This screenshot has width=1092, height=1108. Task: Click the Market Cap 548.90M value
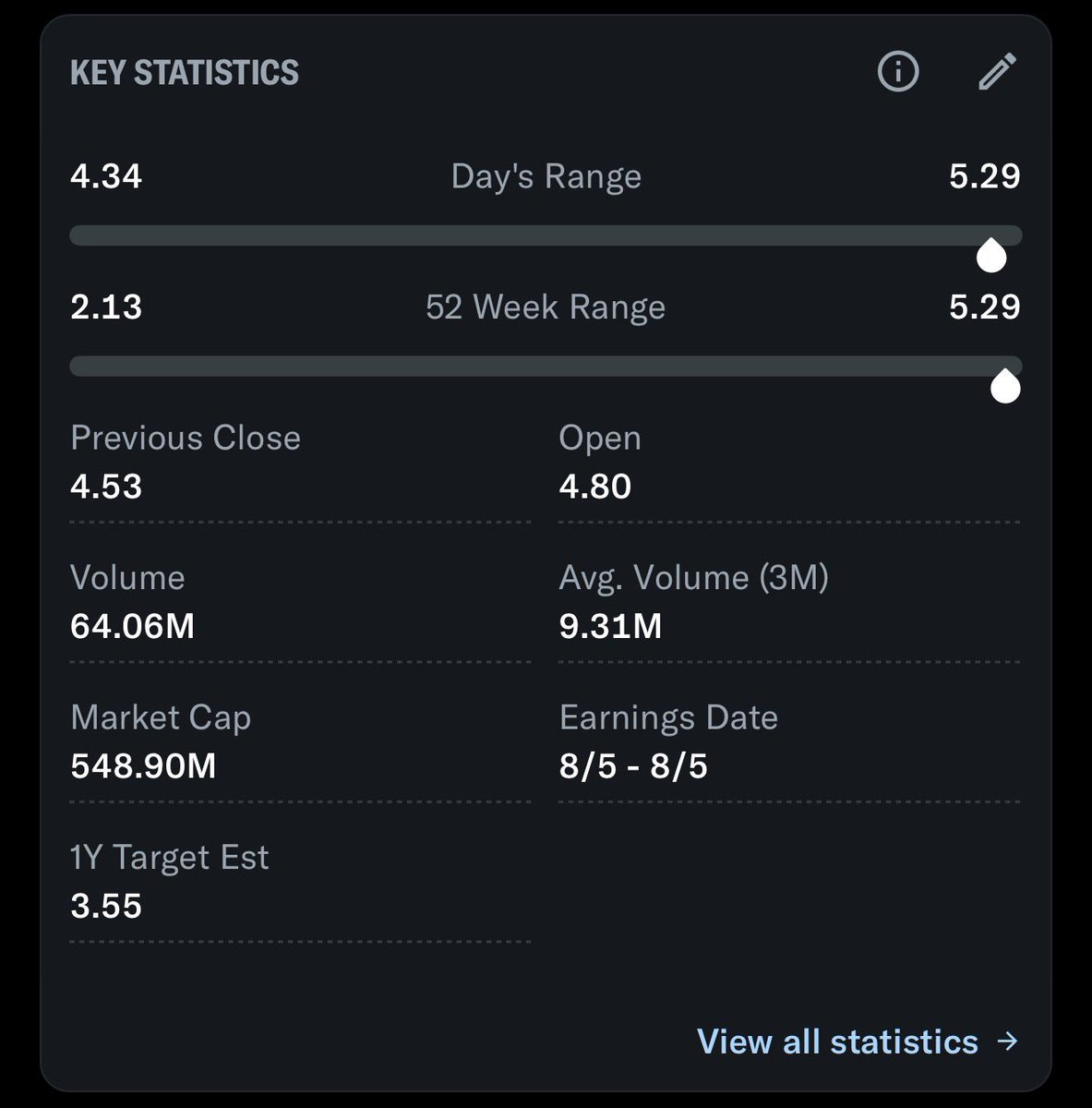143,765
